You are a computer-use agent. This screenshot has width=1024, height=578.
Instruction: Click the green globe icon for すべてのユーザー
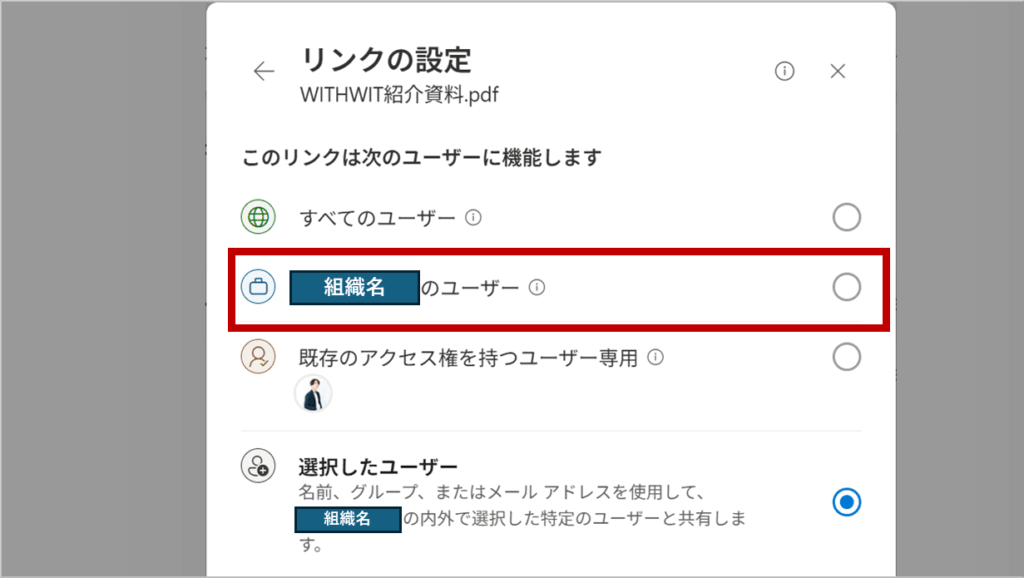pos(258,217)
